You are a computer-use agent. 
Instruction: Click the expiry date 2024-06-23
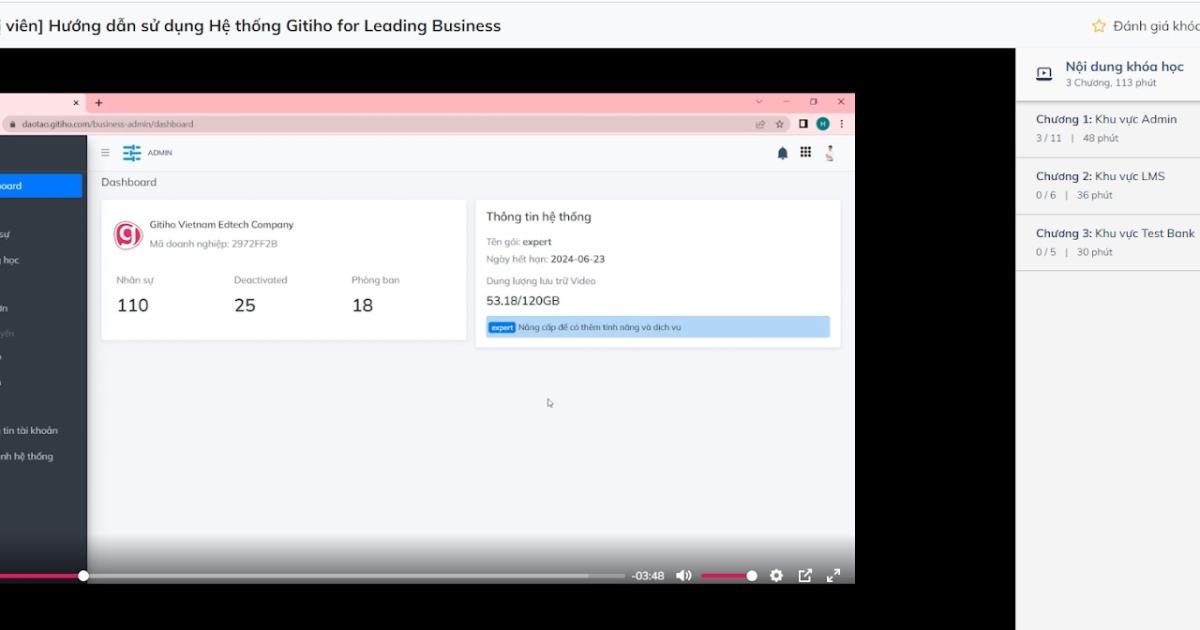pyautogui.click(x=577, y=259)
